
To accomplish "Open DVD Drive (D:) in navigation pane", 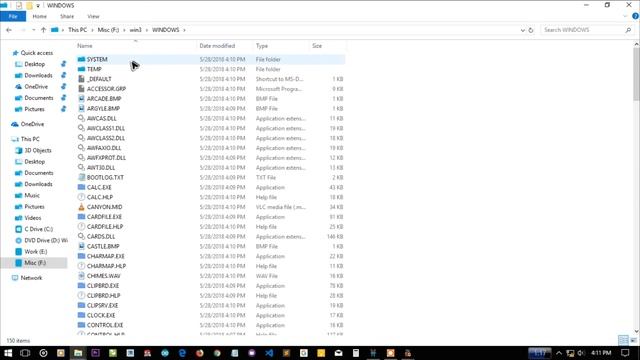I will pyautogui.click(x=46, y=240).
